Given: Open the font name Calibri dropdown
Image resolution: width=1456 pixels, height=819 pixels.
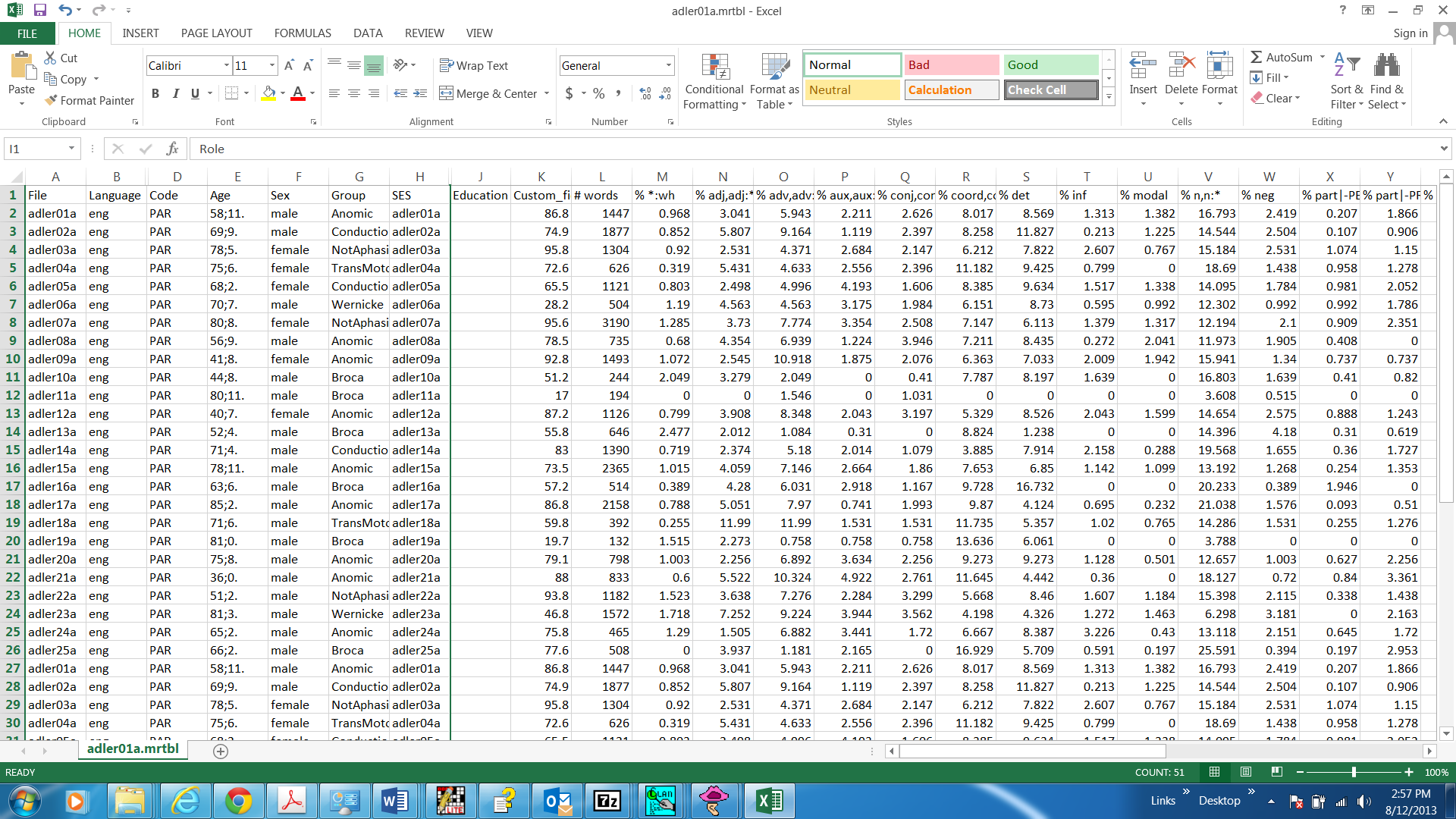Looking at the screenshot, I should pos(226,66).
